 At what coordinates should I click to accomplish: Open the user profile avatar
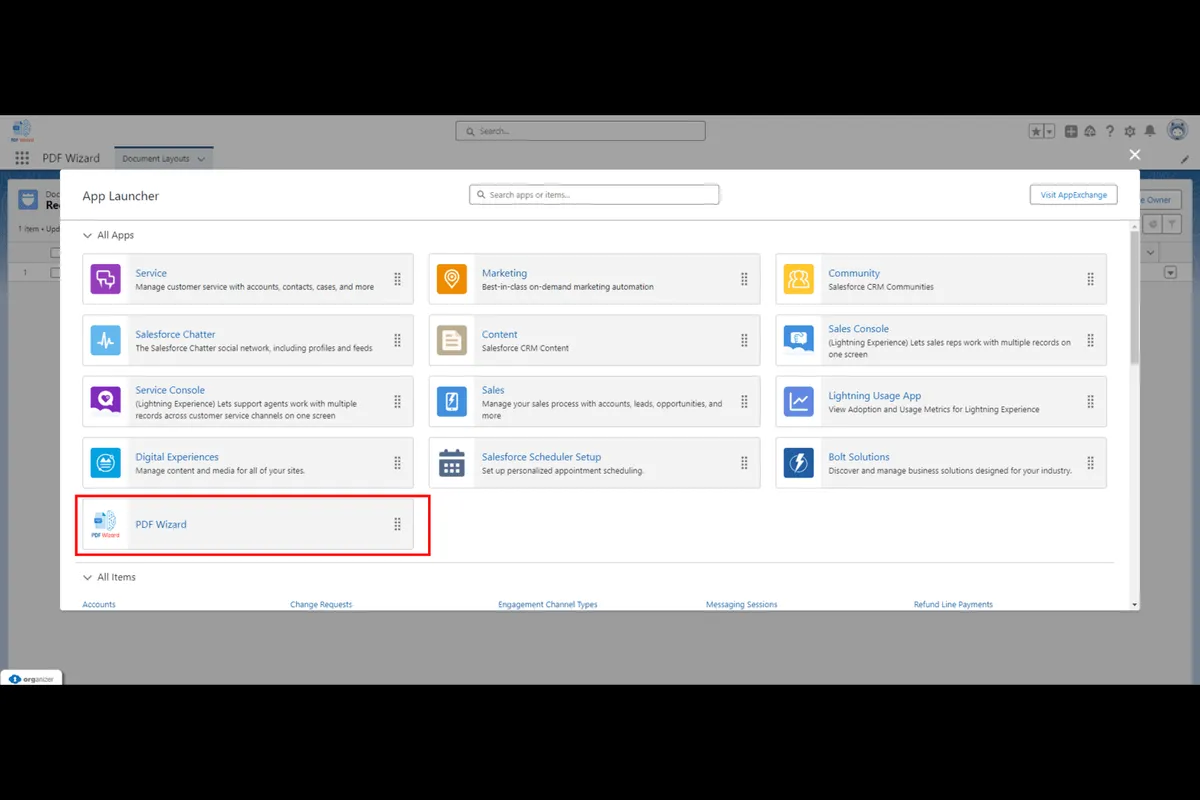click(x=1178, y=130)
